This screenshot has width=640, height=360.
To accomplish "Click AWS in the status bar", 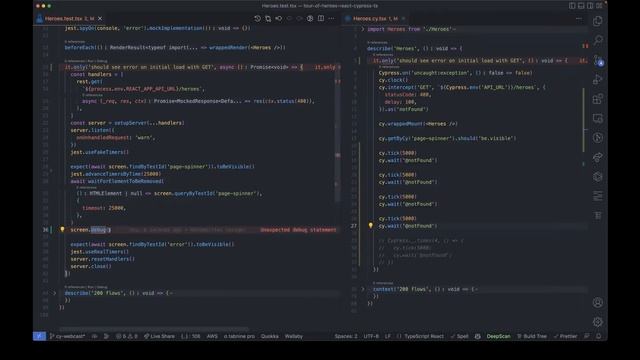I will [212, 336].
